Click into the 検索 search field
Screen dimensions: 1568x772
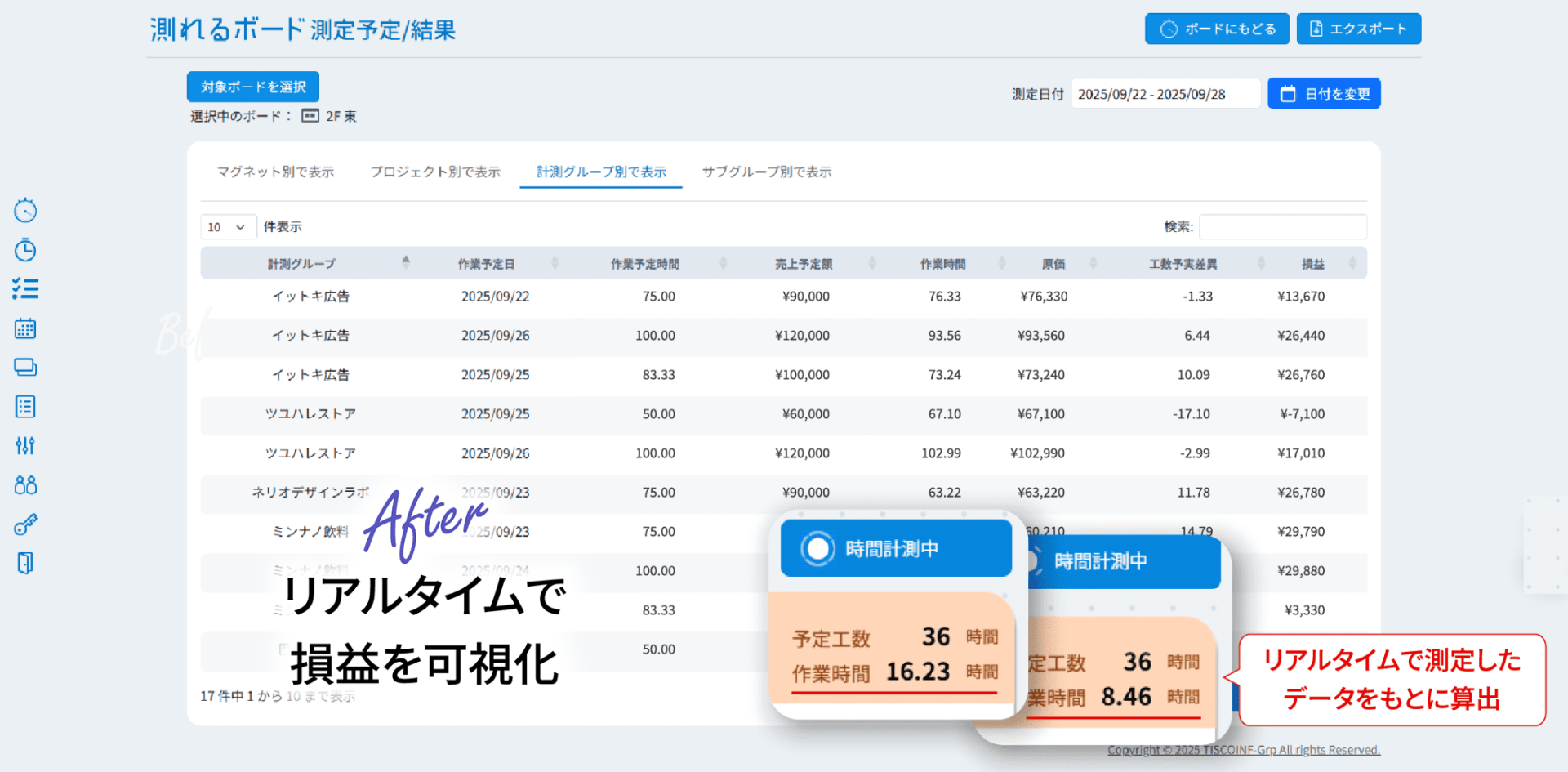(x=1282, y=227)
